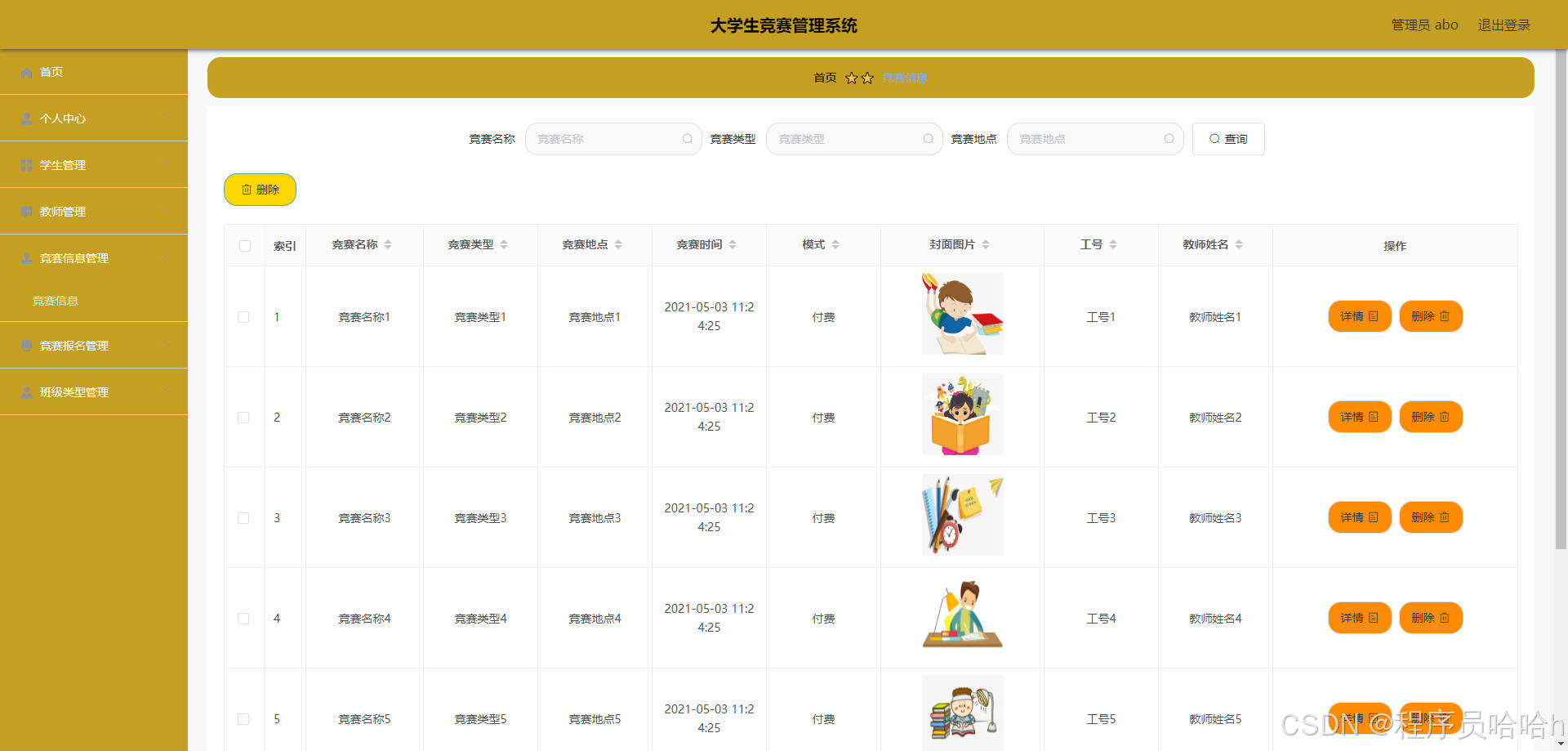This screenshot has width=1568, height=751.
Task: Click the cell text 工号1
Action: pos(1101,317)
